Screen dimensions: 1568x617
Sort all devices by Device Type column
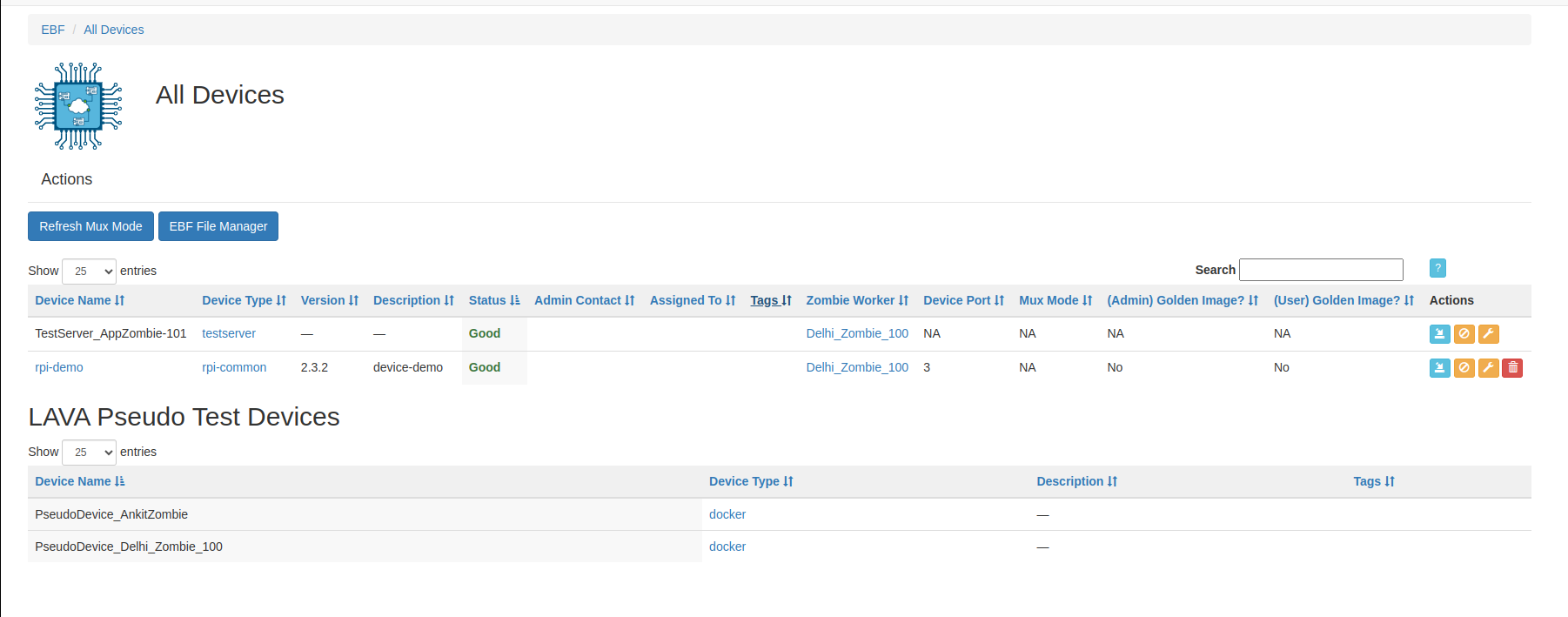coord(244,300)
